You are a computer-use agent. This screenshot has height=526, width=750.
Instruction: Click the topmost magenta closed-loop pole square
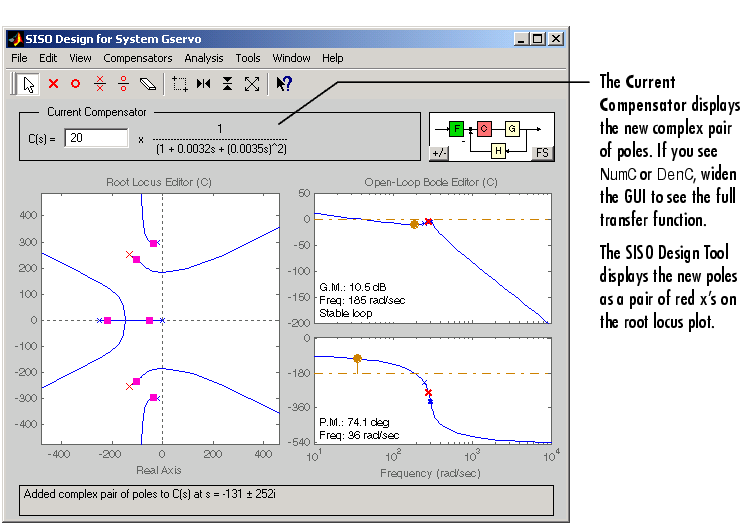pyautogui.click(x=153, y=243)
